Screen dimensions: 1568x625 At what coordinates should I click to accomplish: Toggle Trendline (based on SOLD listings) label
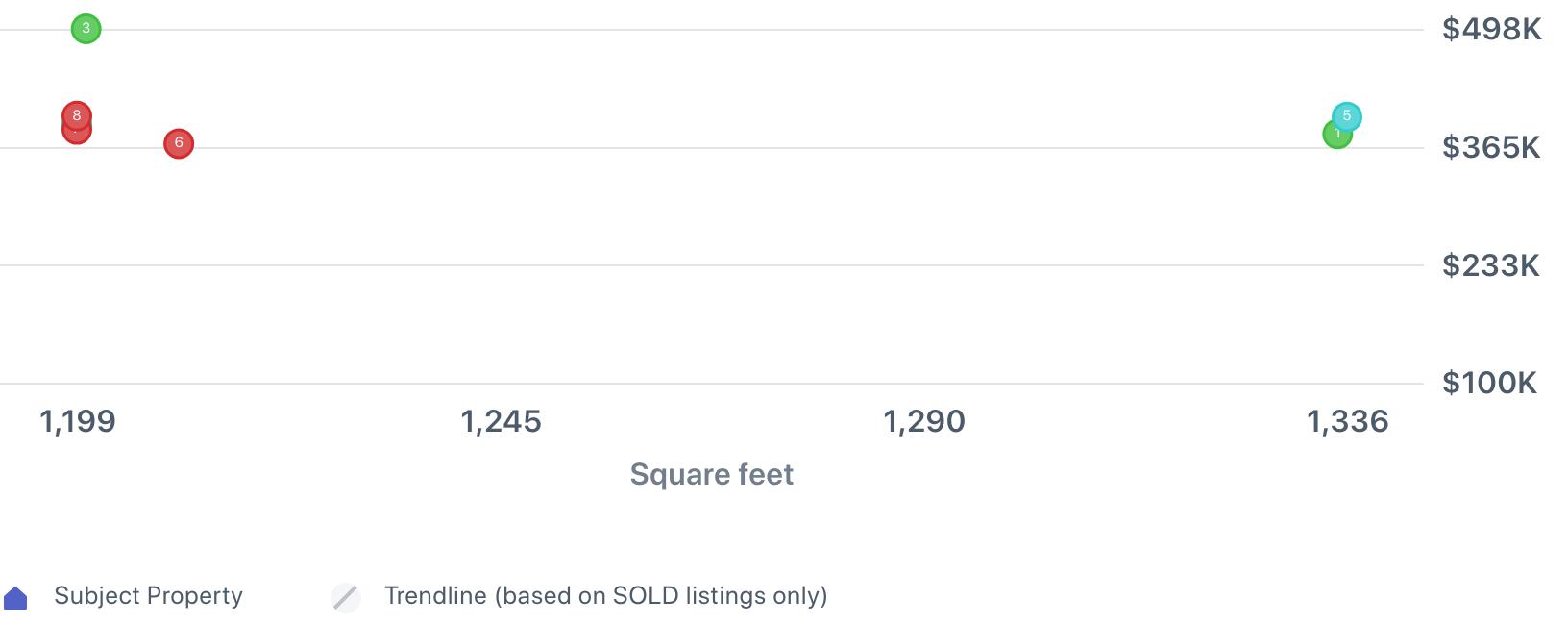click(605, 596)
